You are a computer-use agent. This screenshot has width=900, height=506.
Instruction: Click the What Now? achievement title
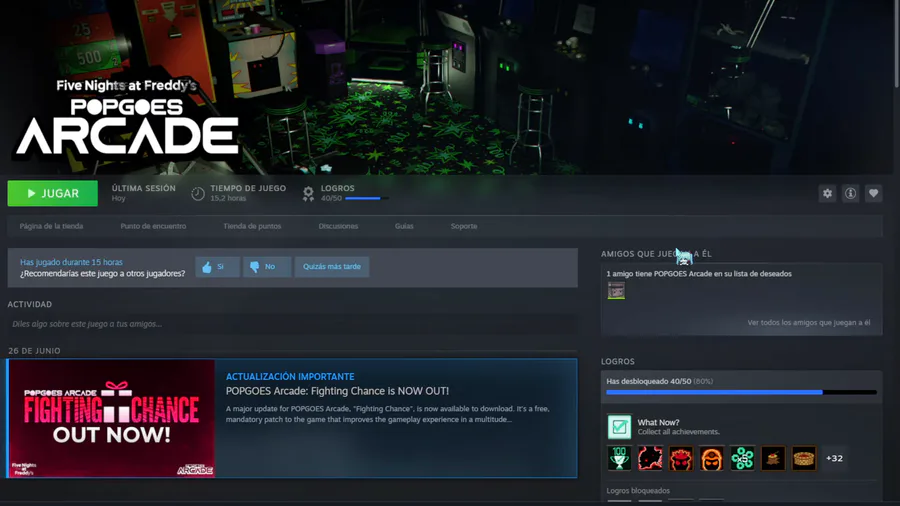658,422
